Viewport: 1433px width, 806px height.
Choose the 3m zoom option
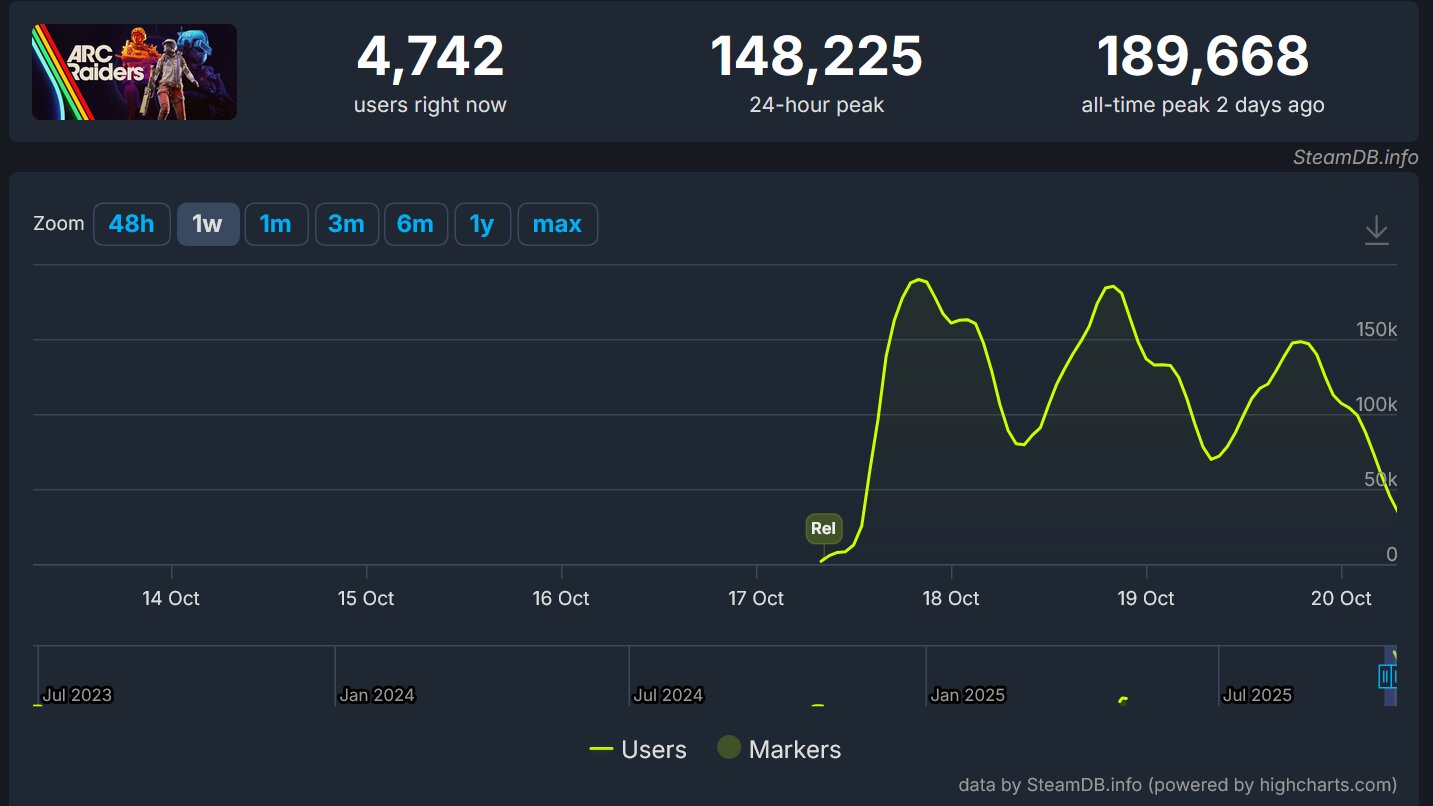click(x=346, y=224)
